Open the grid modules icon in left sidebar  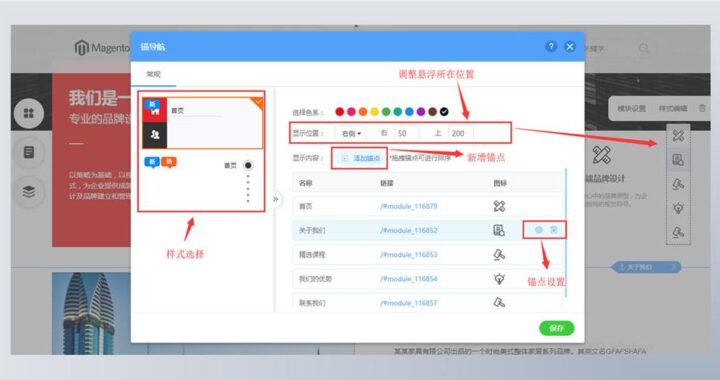coord(29,113)
